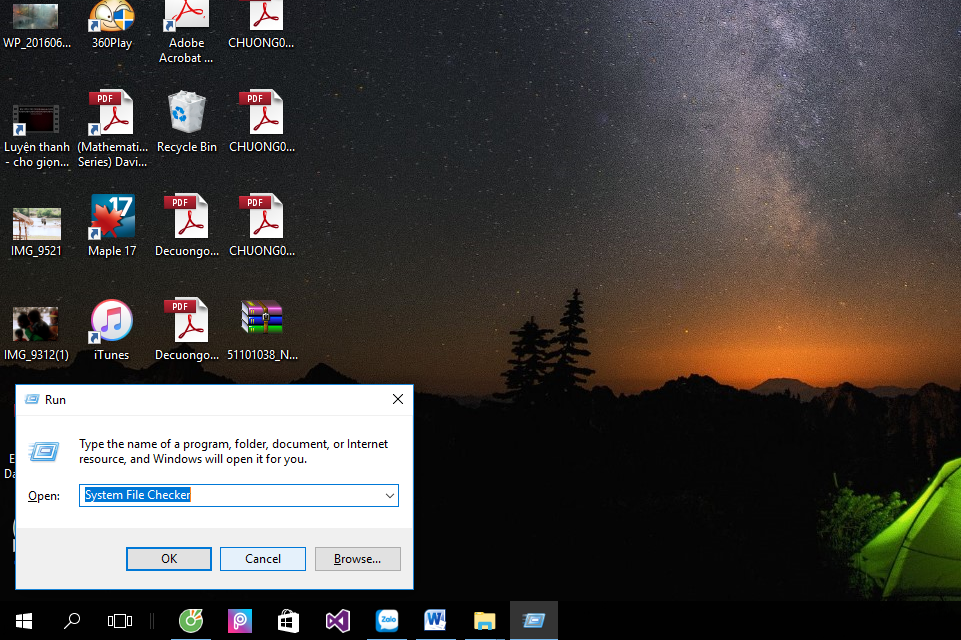Click the Windows Start button
Screen dimensions: 961x640
[24, 621]
